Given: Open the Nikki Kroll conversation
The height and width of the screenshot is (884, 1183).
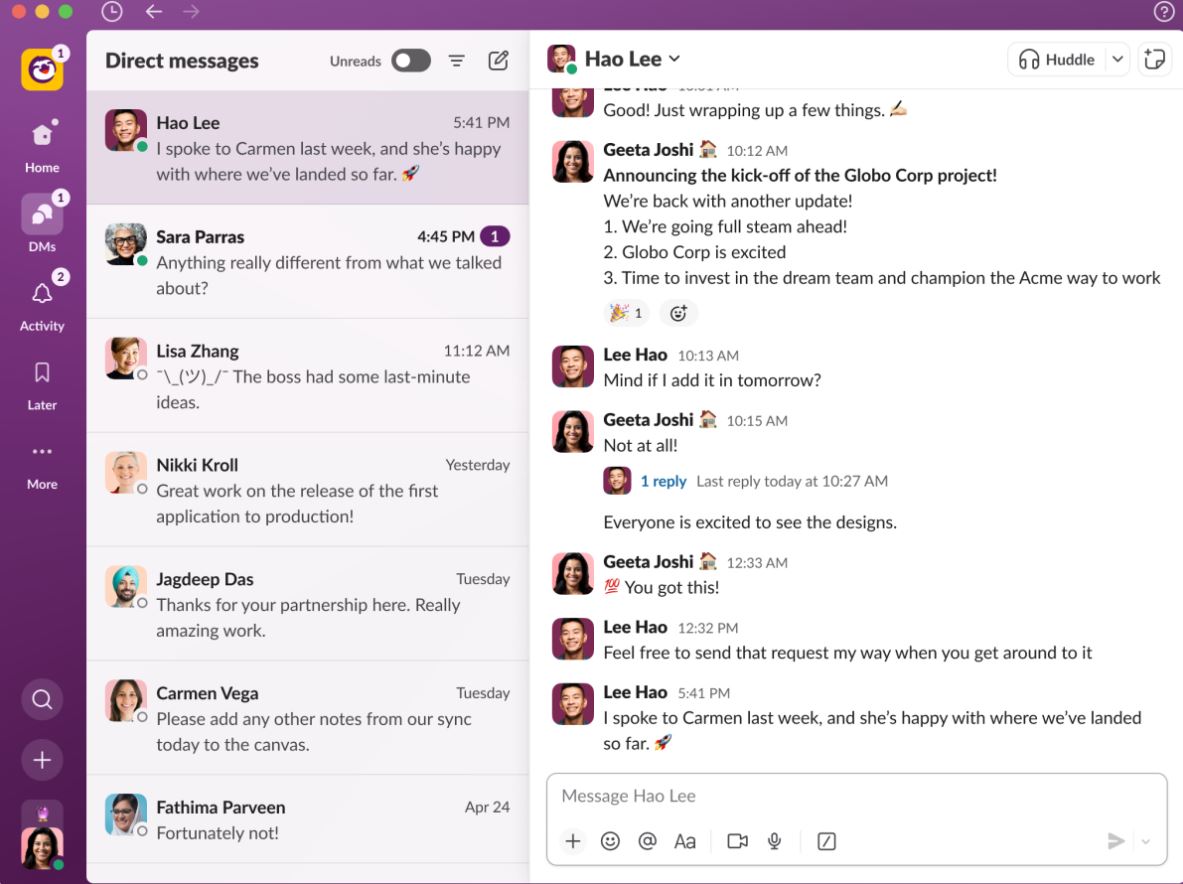Looking at the screenshot, I should [x=308, y=490].
